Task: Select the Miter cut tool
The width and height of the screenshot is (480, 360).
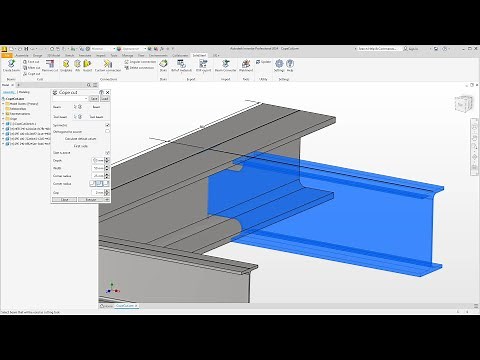Action: click(31, 68)
